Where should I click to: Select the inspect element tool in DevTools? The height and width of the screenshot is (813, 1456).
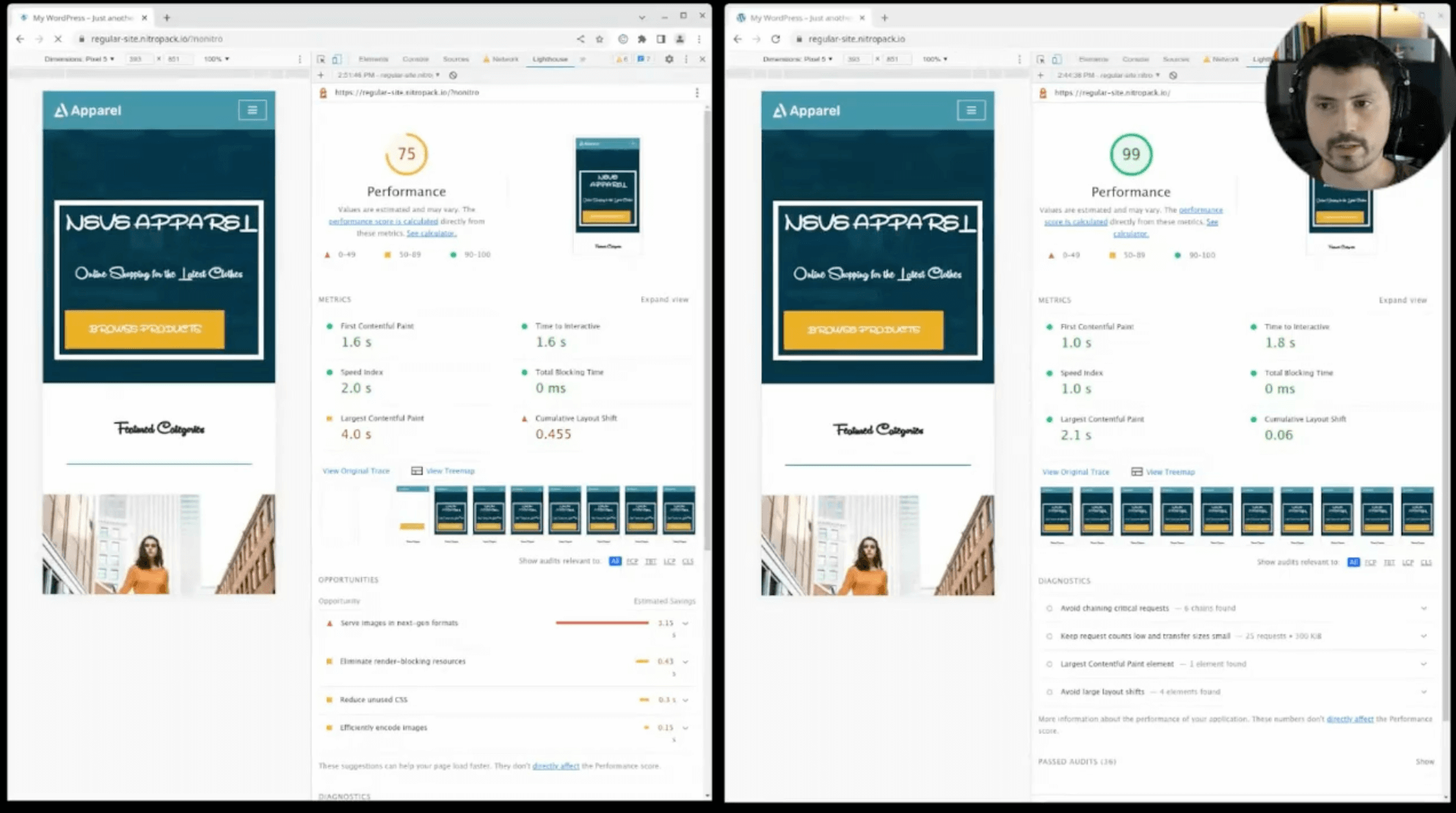(x=322, y=59)
